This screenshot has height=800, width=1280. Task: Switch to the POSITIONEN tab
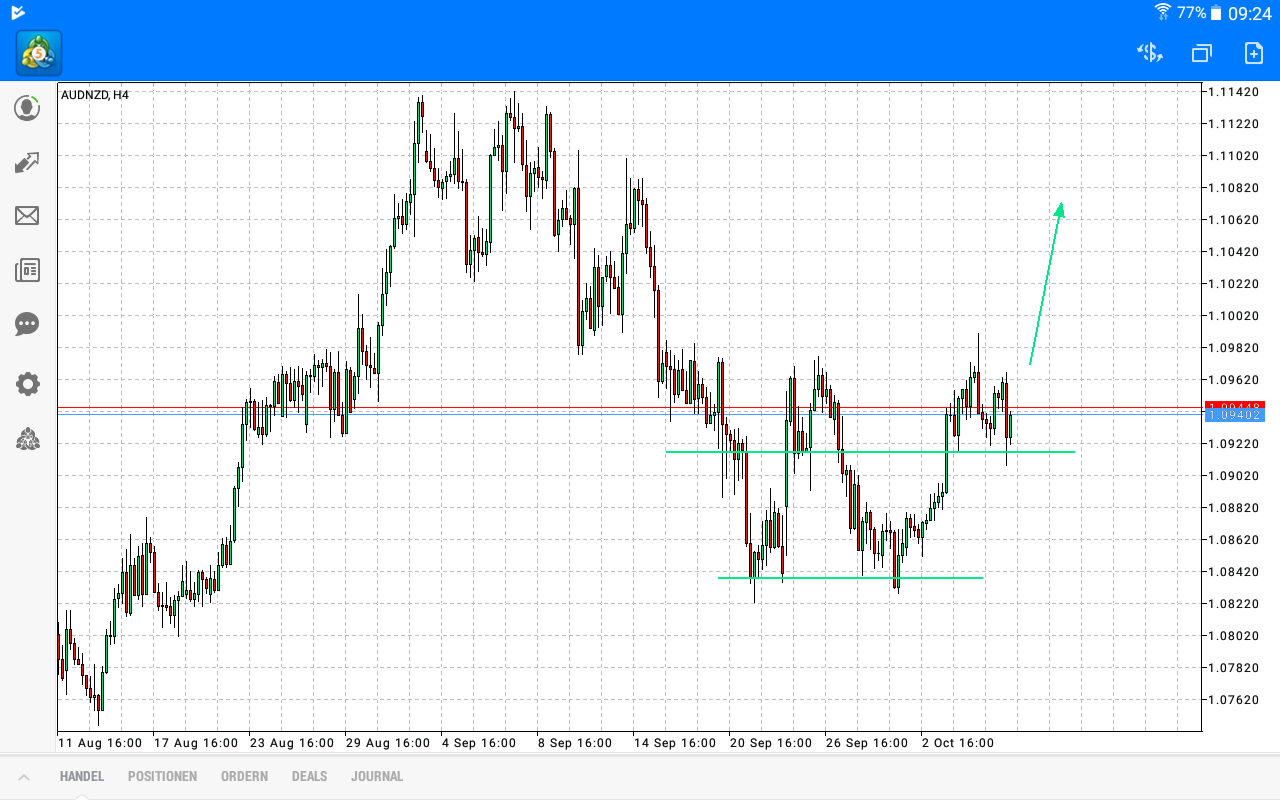[162, 776]
